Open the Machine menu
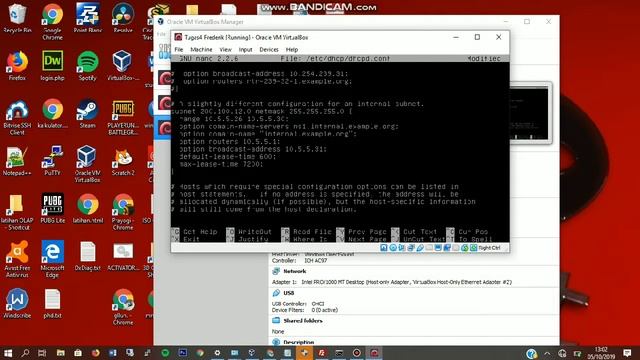Image resolution: width=640 pixels, height=360 pixels. pyautogui.click(x=201, y=49)
